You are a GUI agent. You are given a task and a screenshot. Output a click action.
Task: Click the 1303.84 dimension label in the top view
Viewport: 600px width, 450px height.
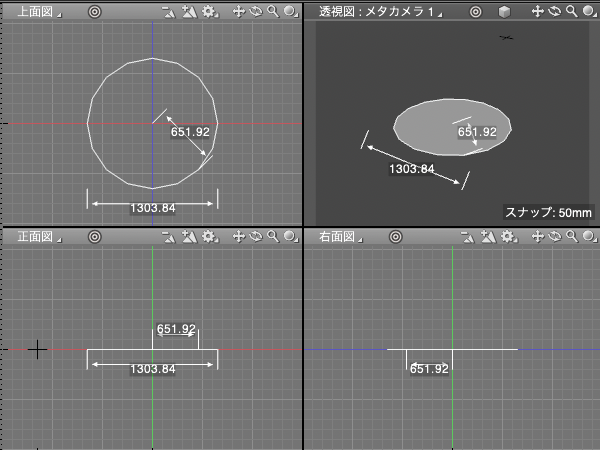[x=152, y=208]
